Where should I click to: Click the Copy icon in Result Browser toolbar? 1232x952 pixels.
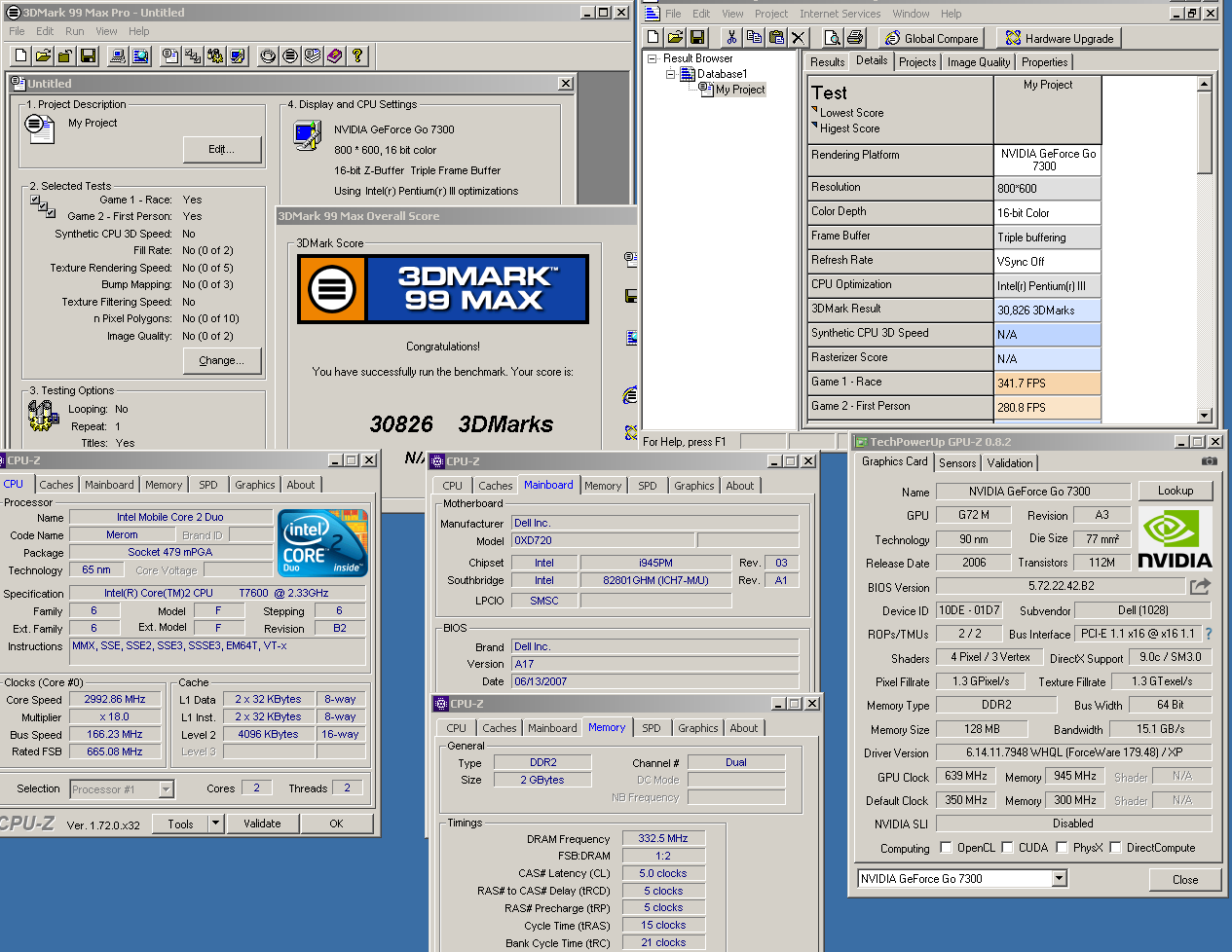(x=754, y=37)
